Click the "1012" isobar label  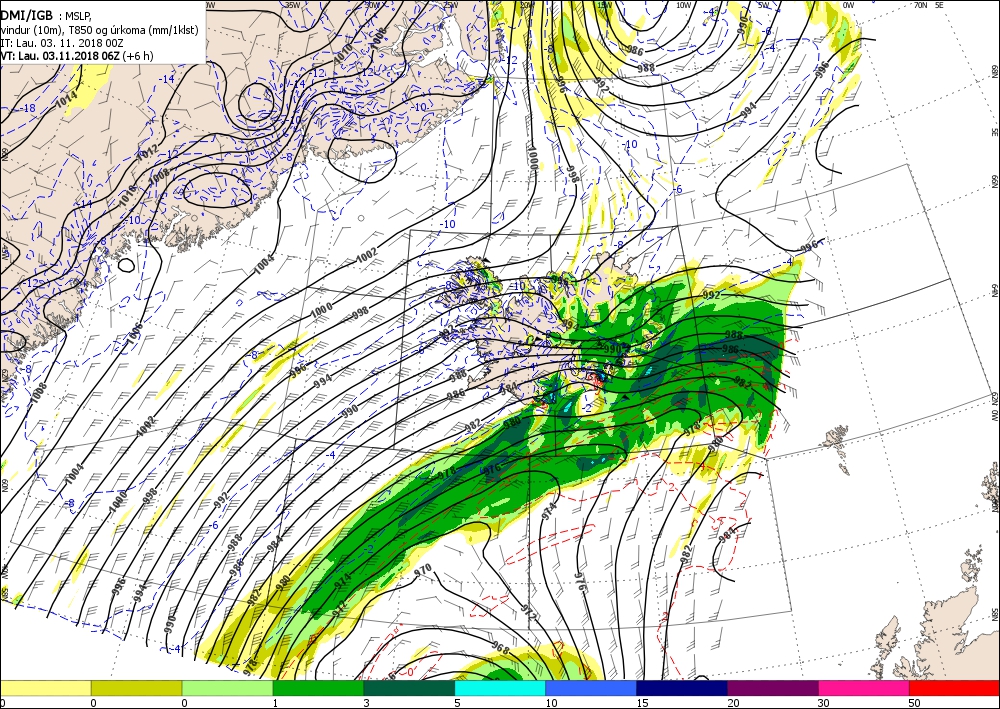(x=148, y=152)
